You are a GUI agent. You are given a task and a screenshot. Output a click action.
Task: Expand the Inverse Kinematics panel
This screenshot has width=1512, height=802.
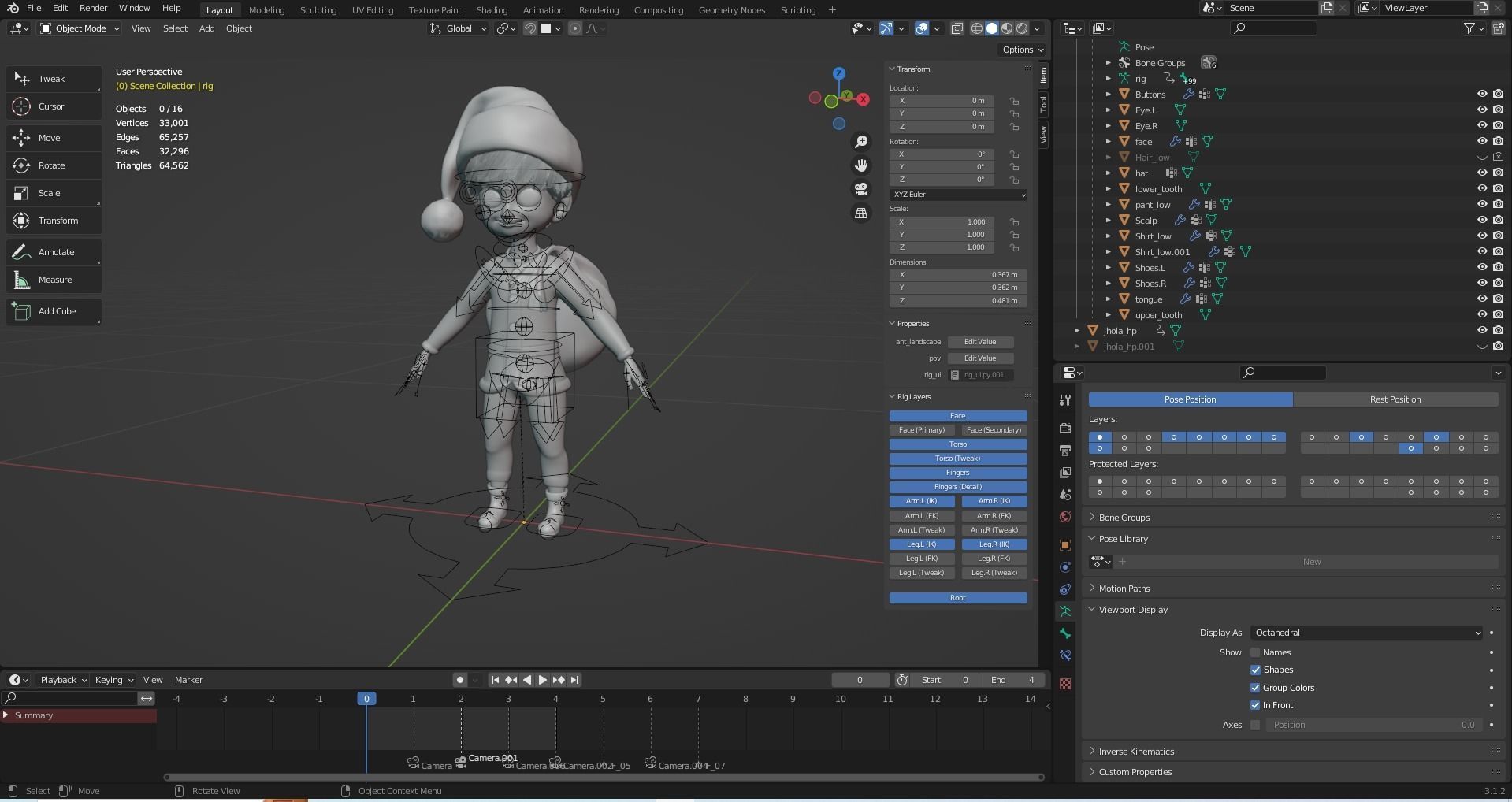(1135, 752)
